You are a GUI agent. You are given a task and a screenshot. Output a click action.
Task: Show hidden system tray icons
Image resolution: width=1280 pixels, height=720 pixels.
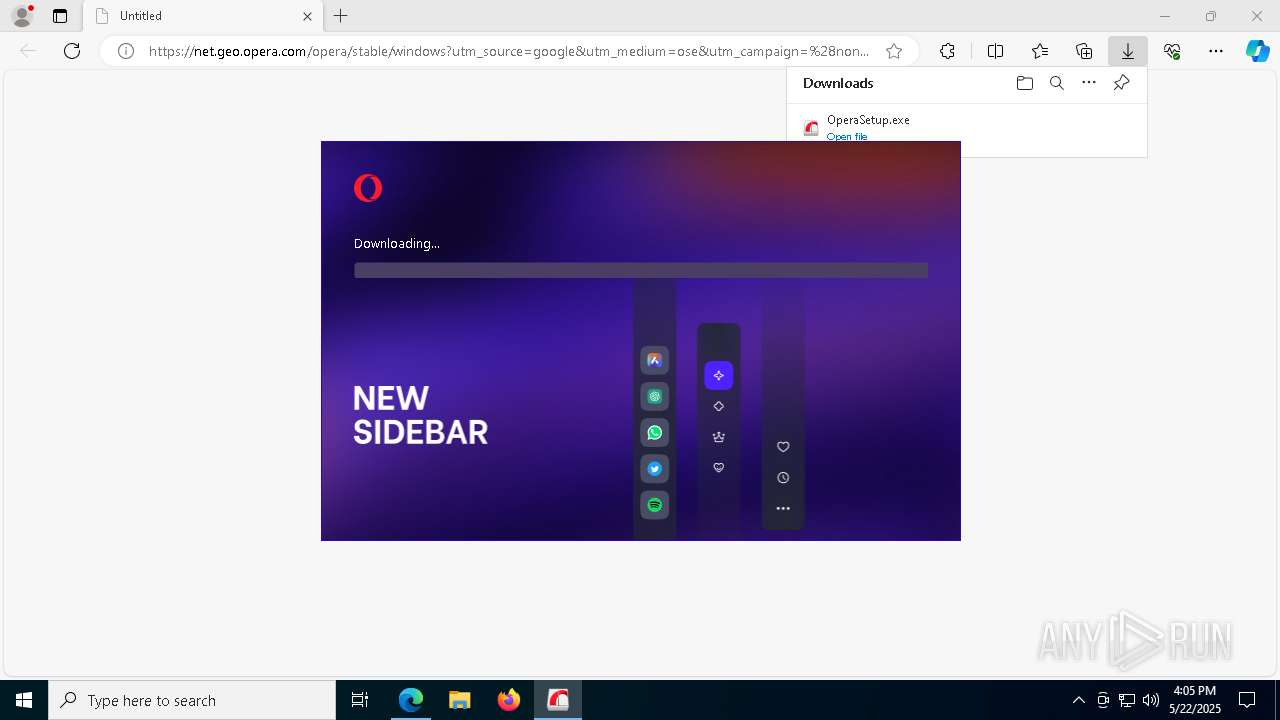point(1078,700)
